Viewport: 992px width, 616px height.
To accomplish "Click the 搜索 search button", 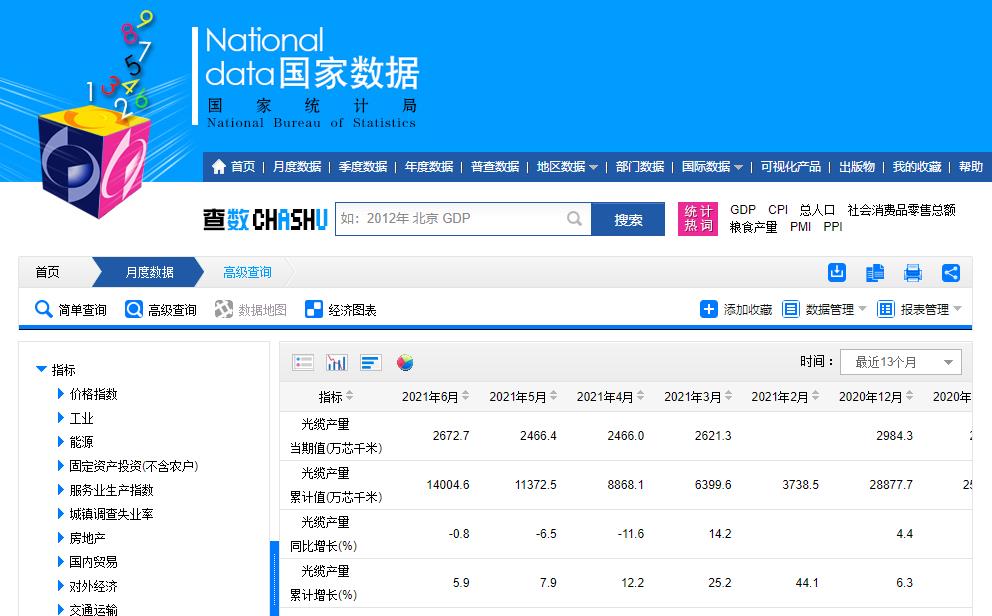I will [x=629, y=218].
